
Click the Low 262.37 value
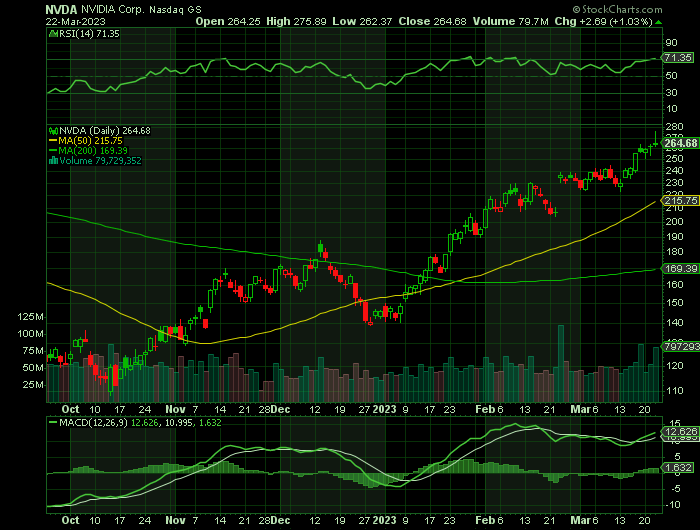click(362, 21)
